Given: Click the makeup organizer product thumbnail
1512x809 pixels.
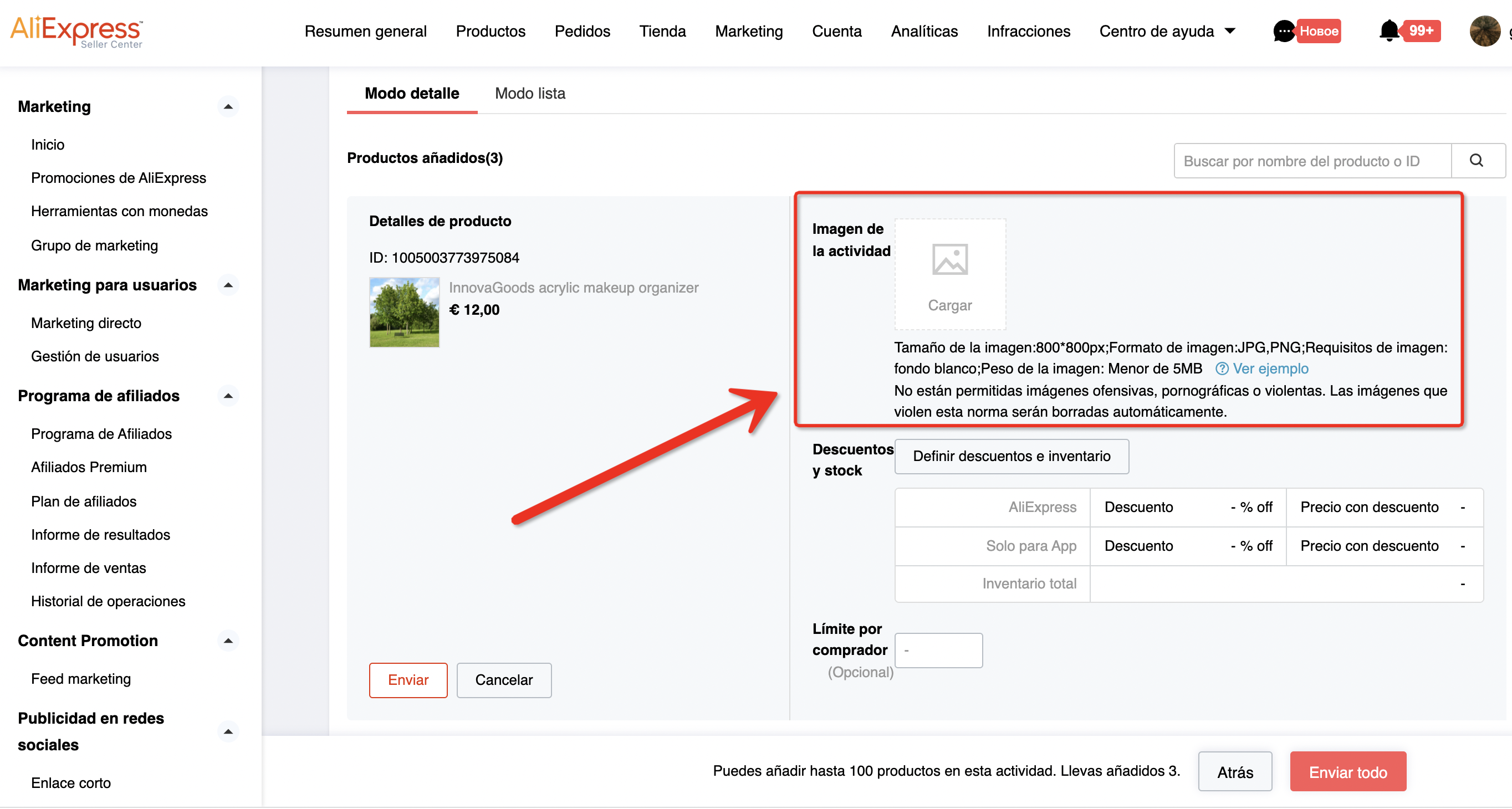Looking at the screenshot, I should [404, 312].
